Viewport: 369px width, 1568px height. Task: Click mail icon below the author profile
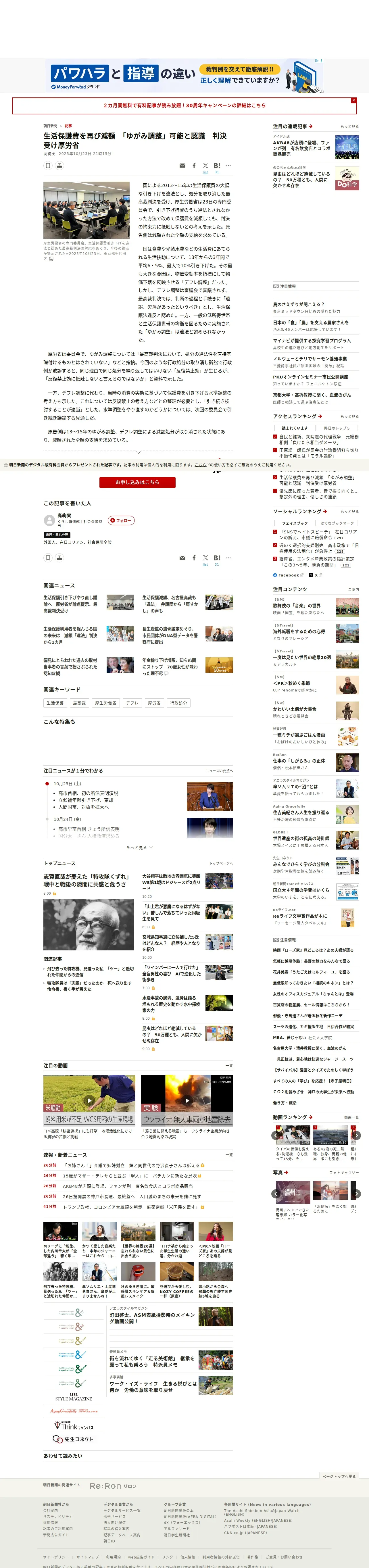coord(182,558)
